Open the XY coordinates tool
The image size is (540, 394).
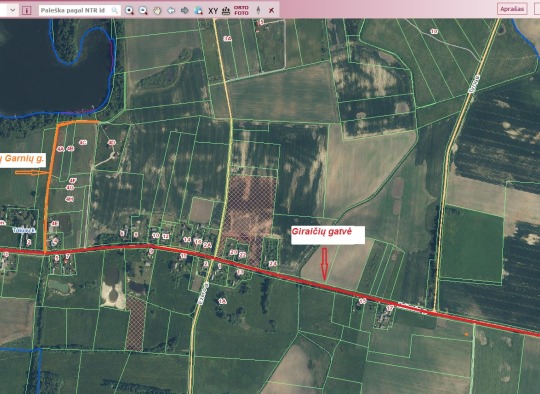[213, 11]
